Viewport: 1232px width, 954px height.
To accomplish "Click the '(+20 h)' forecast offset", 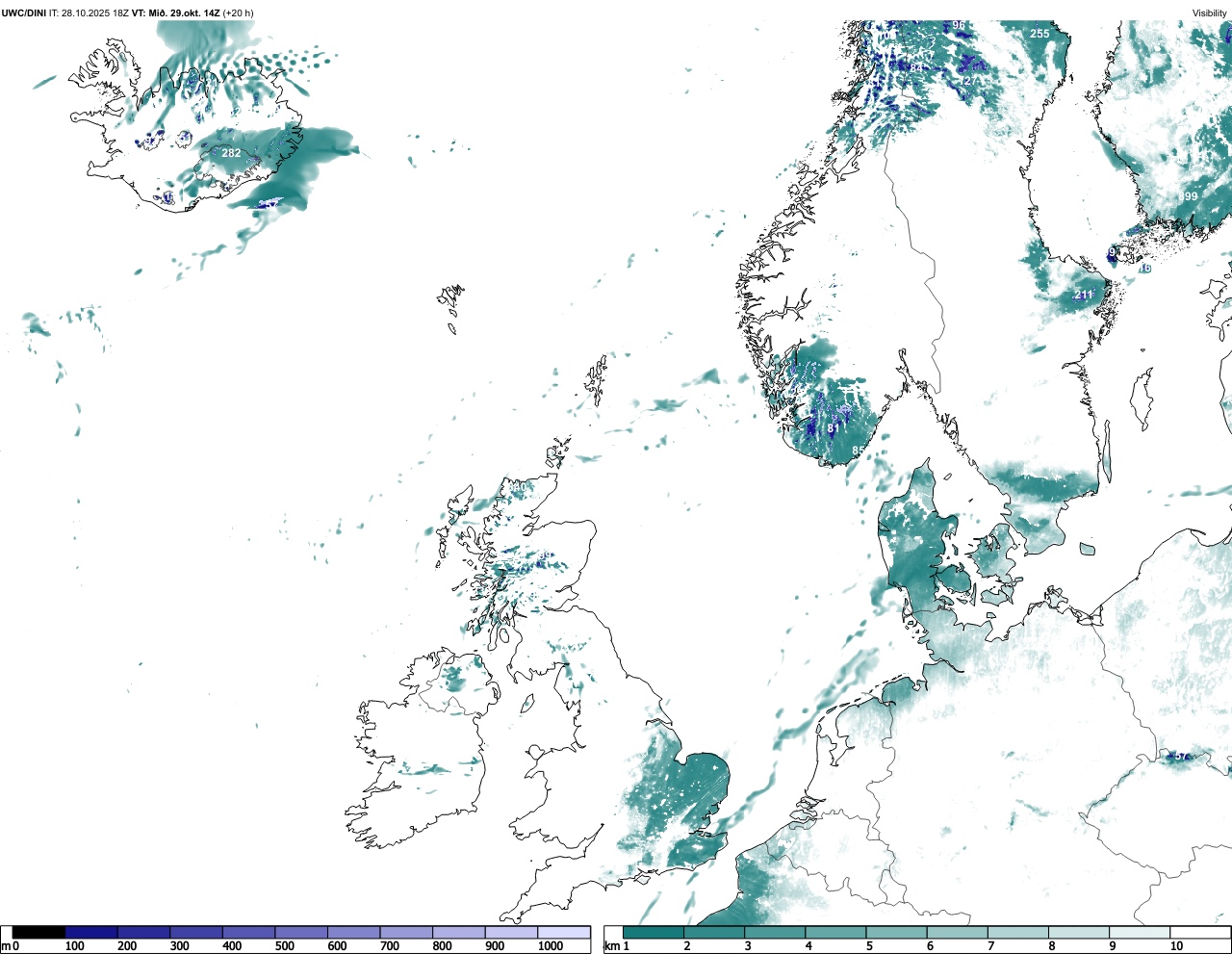I will click(x=238, y=13).
